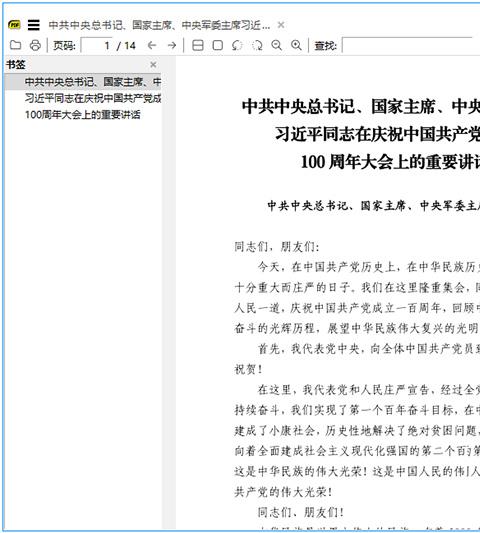
Task: Click the total pages text 14
Action: click(x=130, y=45)
